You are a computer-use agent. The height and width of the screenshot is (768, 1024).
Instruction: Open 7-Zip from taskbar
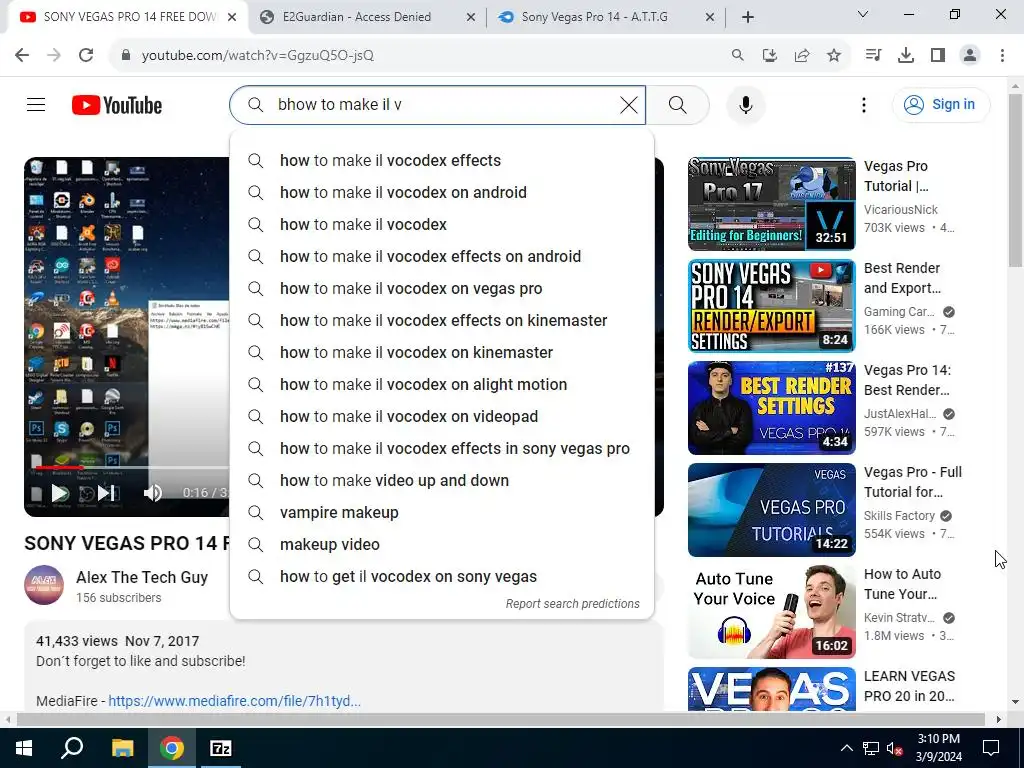click(221, 748)
